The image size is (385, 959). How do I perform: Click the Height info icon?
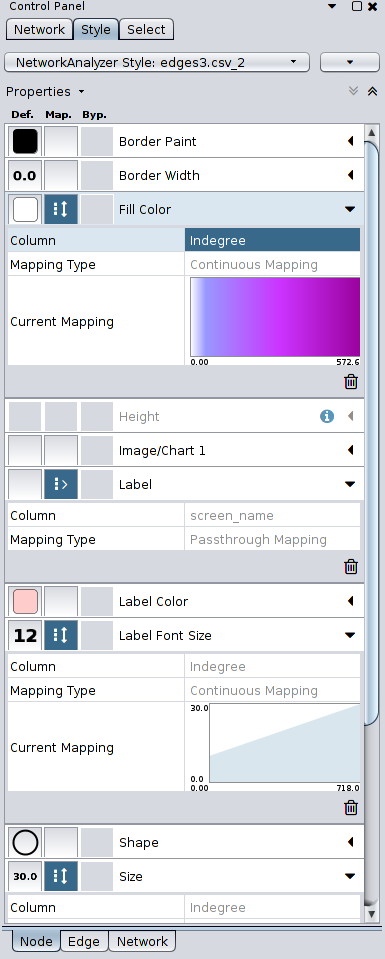point(327,417)
